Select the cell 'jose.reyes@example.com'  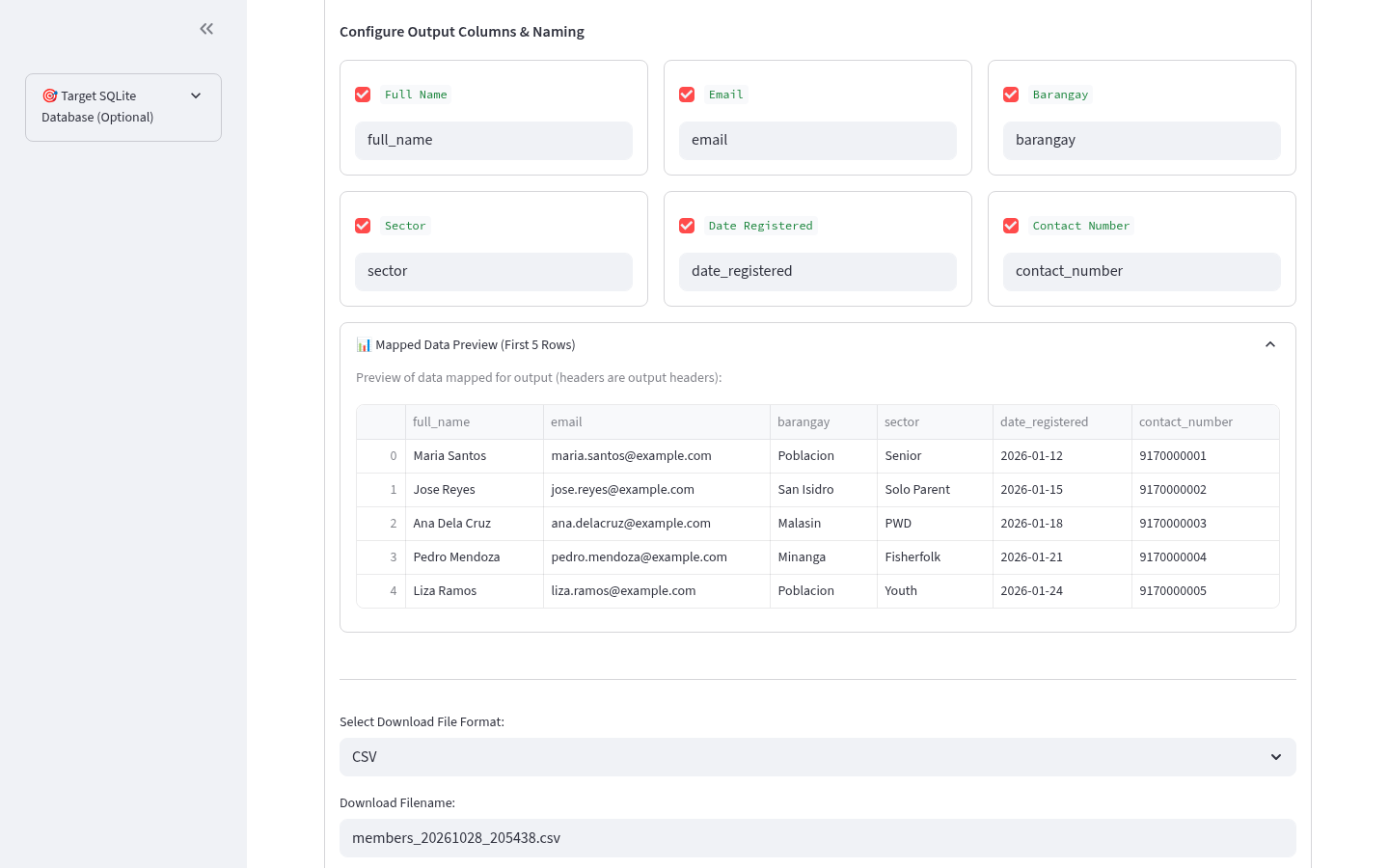coord(657,490)
